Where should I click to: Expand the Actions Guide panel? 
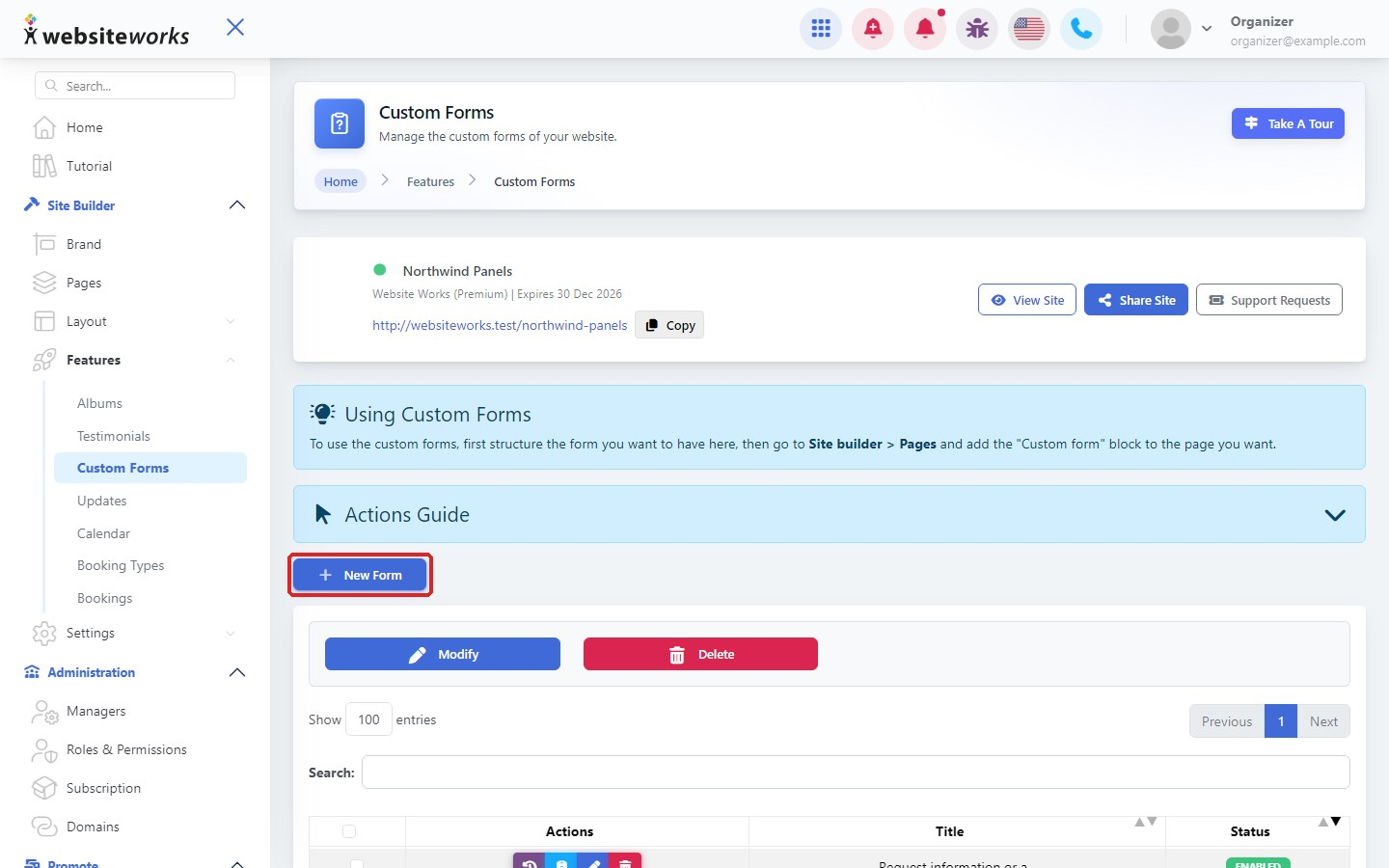(1335, 515)
